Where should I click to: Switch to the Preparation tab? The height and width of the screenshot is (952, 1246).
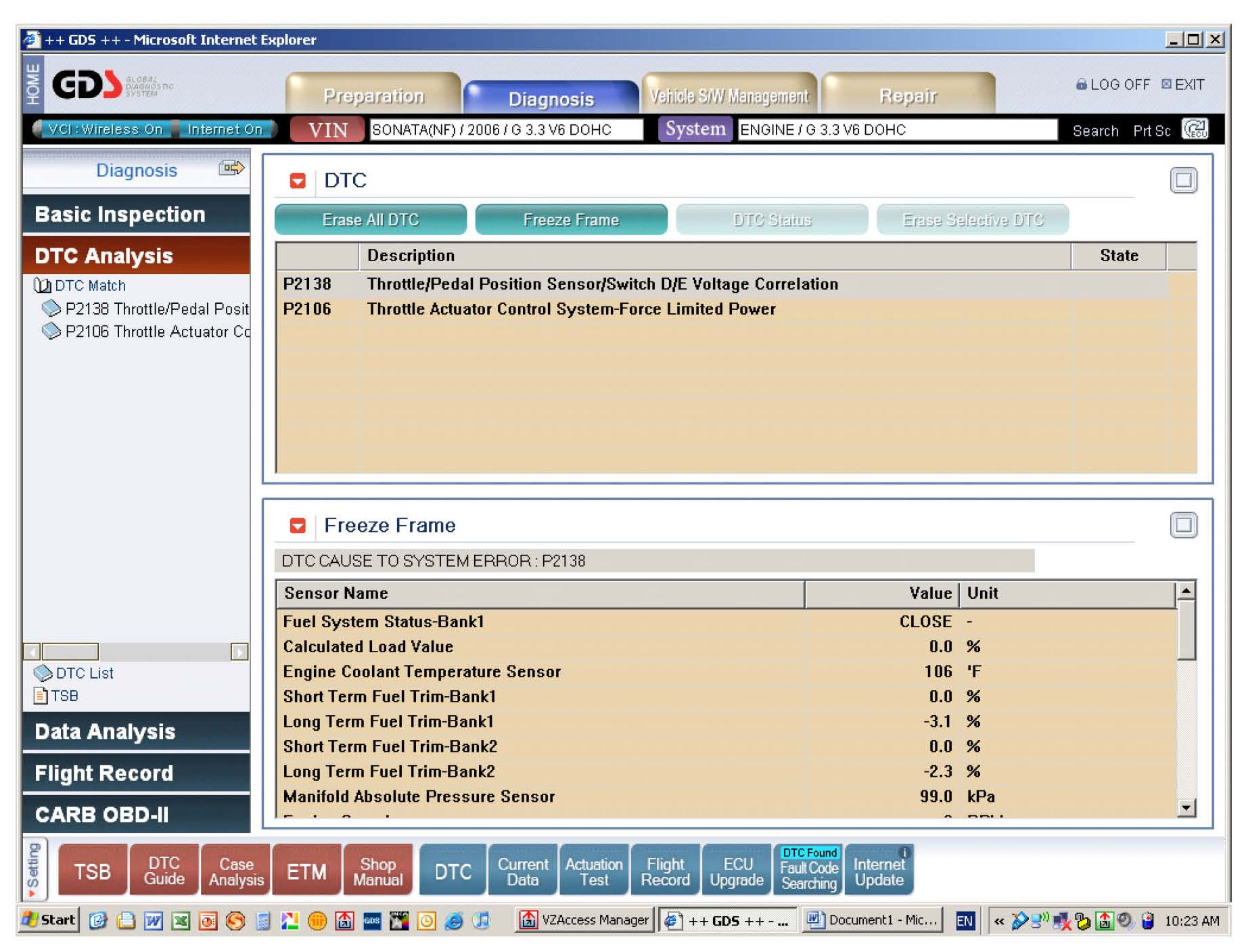point(373,95)
